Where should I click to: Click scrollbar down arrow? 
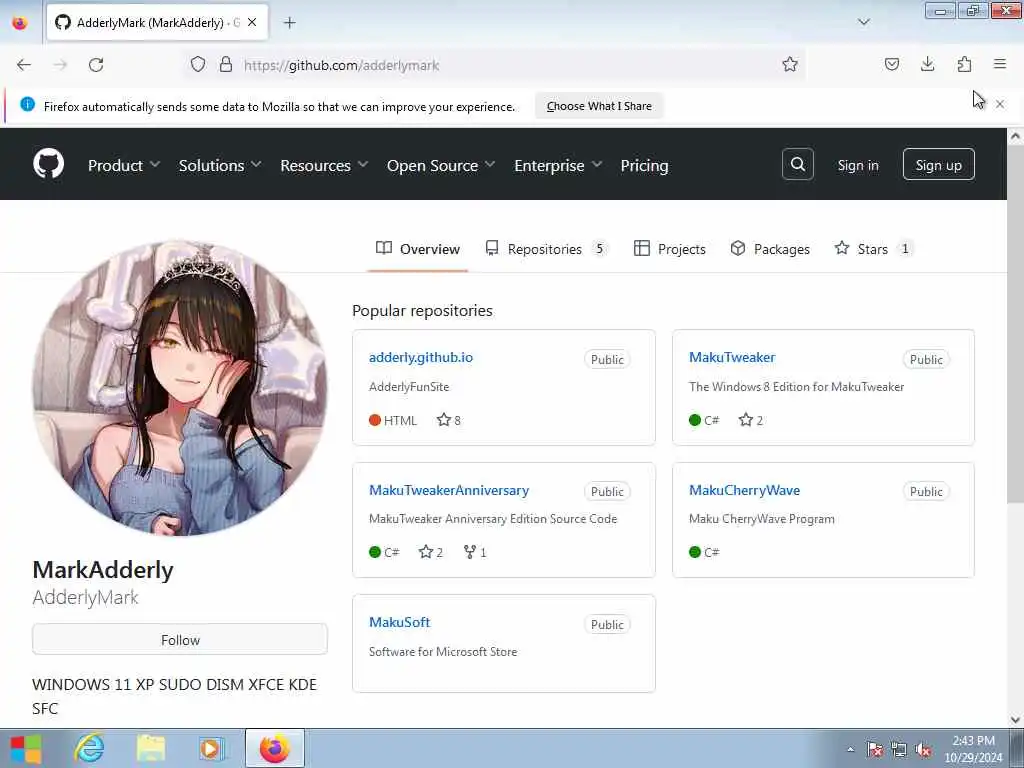(x=1015, y=720)
